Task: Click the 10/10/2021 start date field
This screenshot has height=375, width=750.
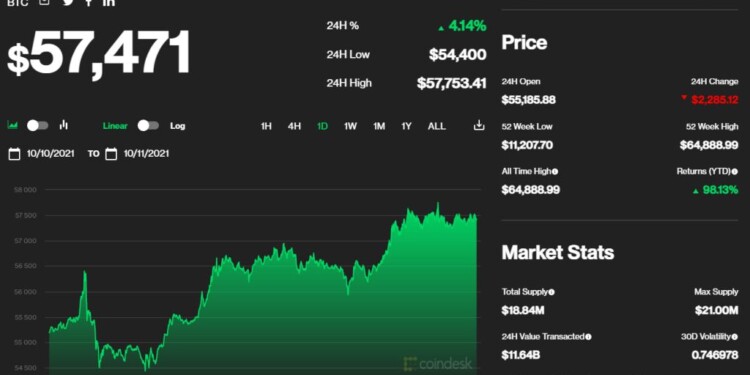Action: coord(50,154)
